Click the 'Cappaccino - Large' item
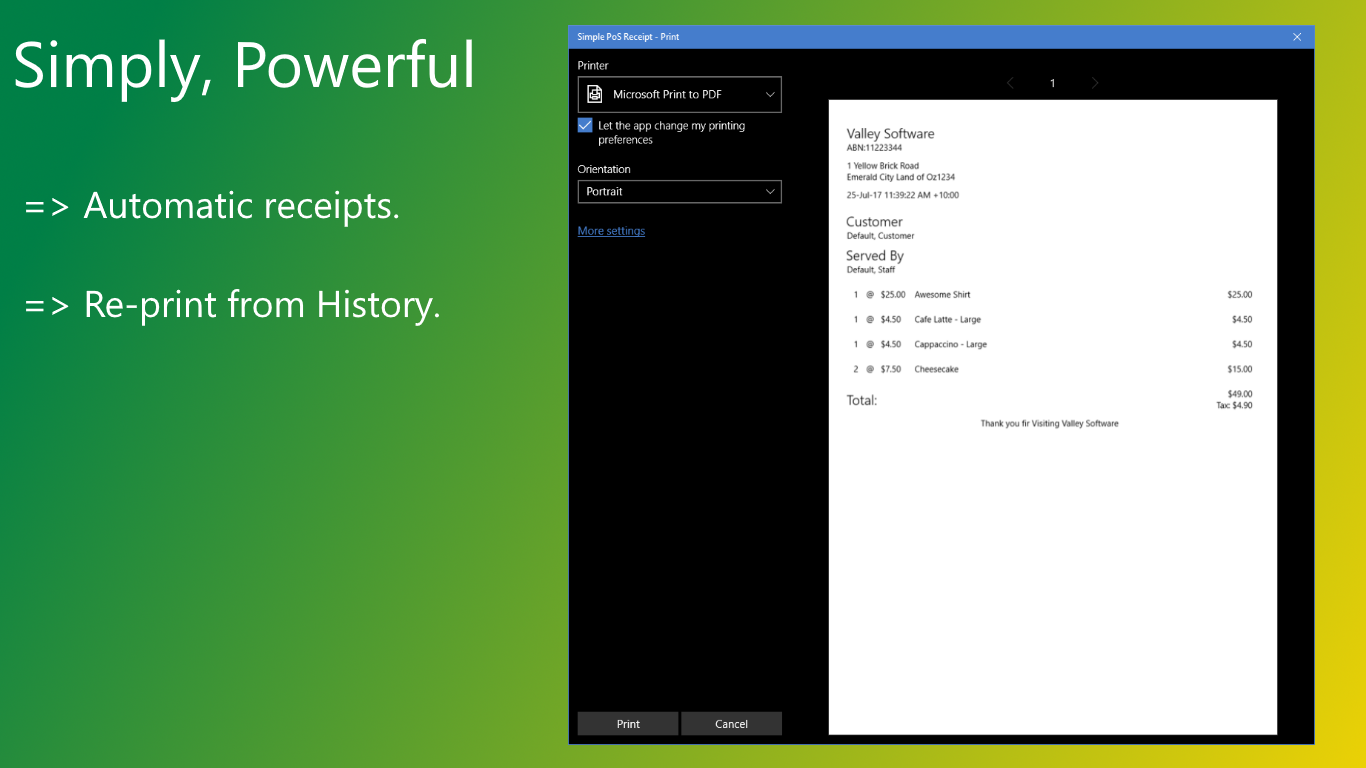Image resolution: width=1366 pixels, height=768 pixels. click(x=950, y=344)
